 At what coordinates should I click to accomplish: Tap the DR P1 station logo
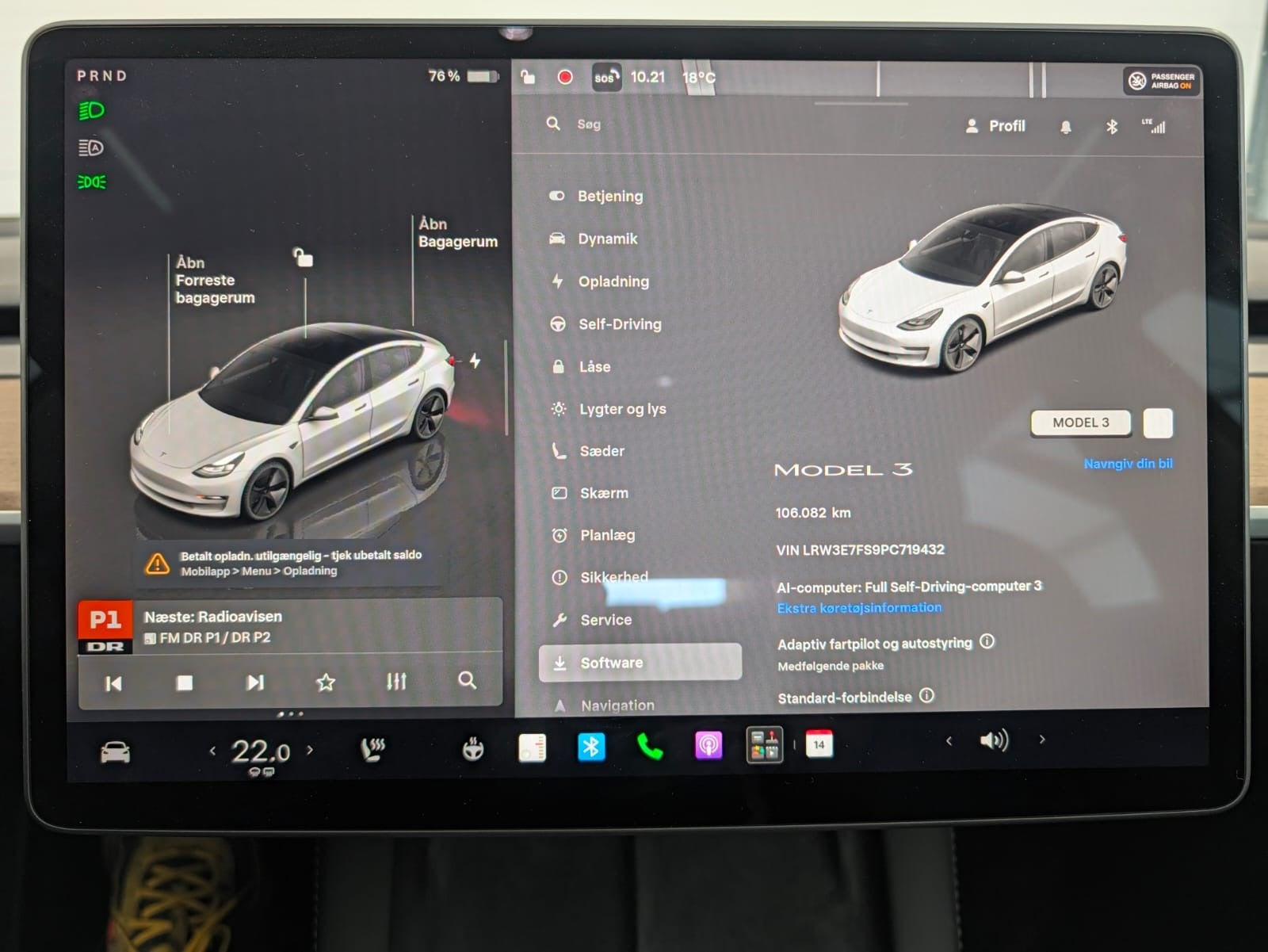coord(105,626)
